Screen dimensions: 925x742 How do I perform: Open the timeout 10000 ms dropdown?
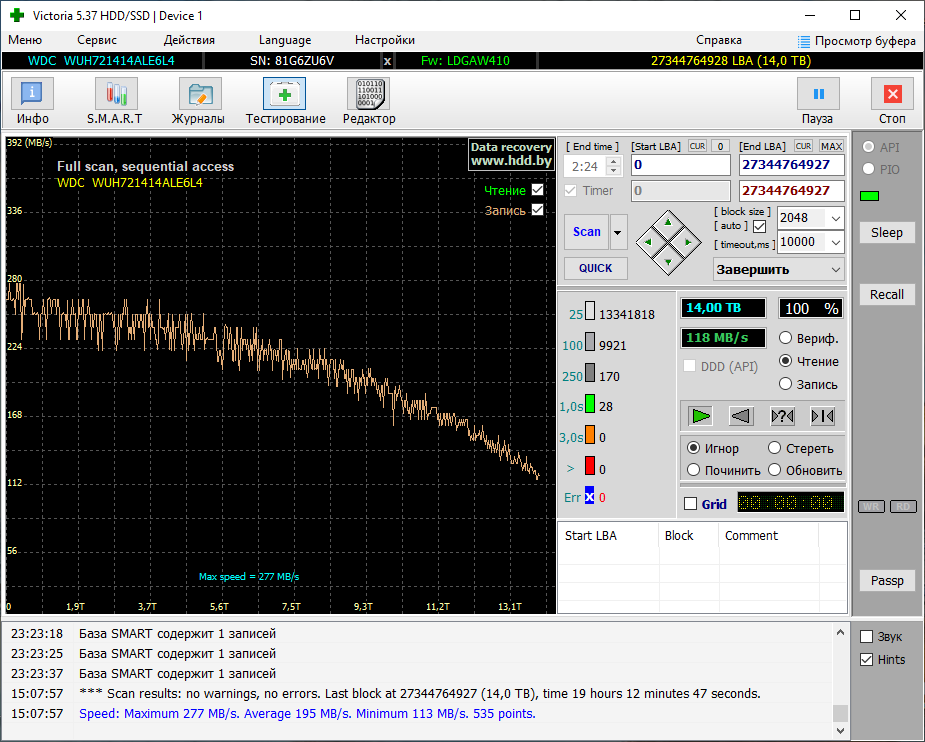tap(835, 242)
